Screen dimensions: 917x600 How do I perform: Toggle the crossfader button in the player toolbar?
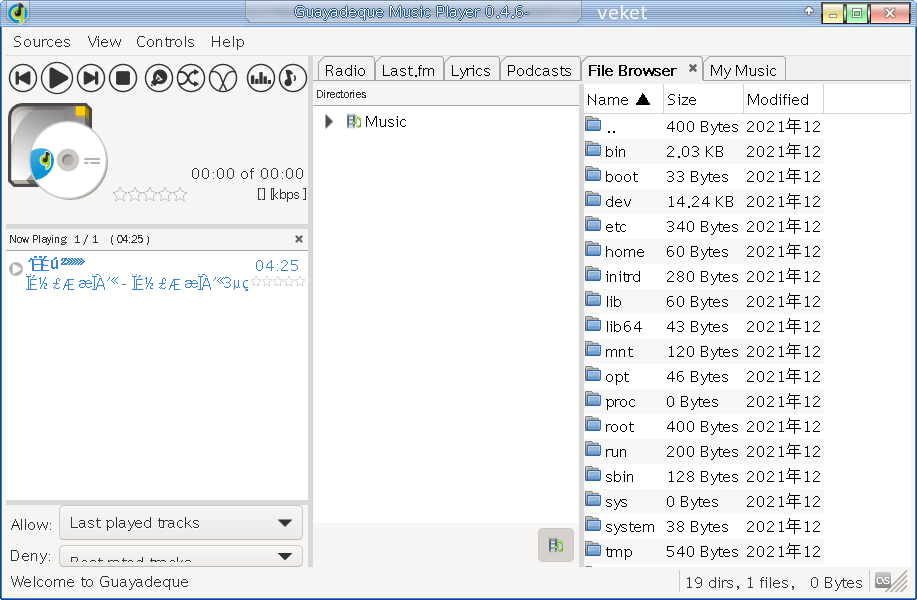click(223, 78)
